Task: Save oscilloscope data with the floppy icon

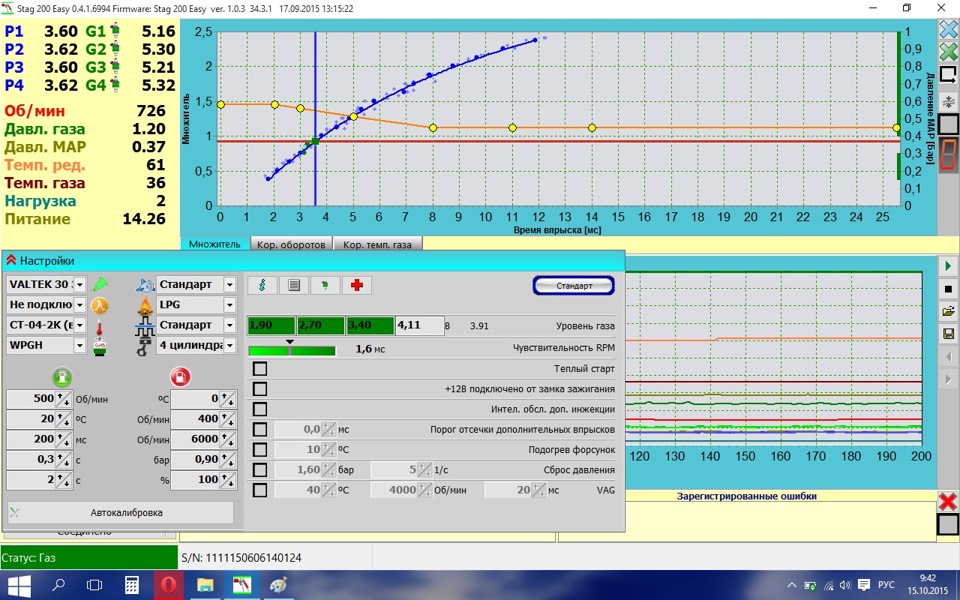Action: point(948,333)
